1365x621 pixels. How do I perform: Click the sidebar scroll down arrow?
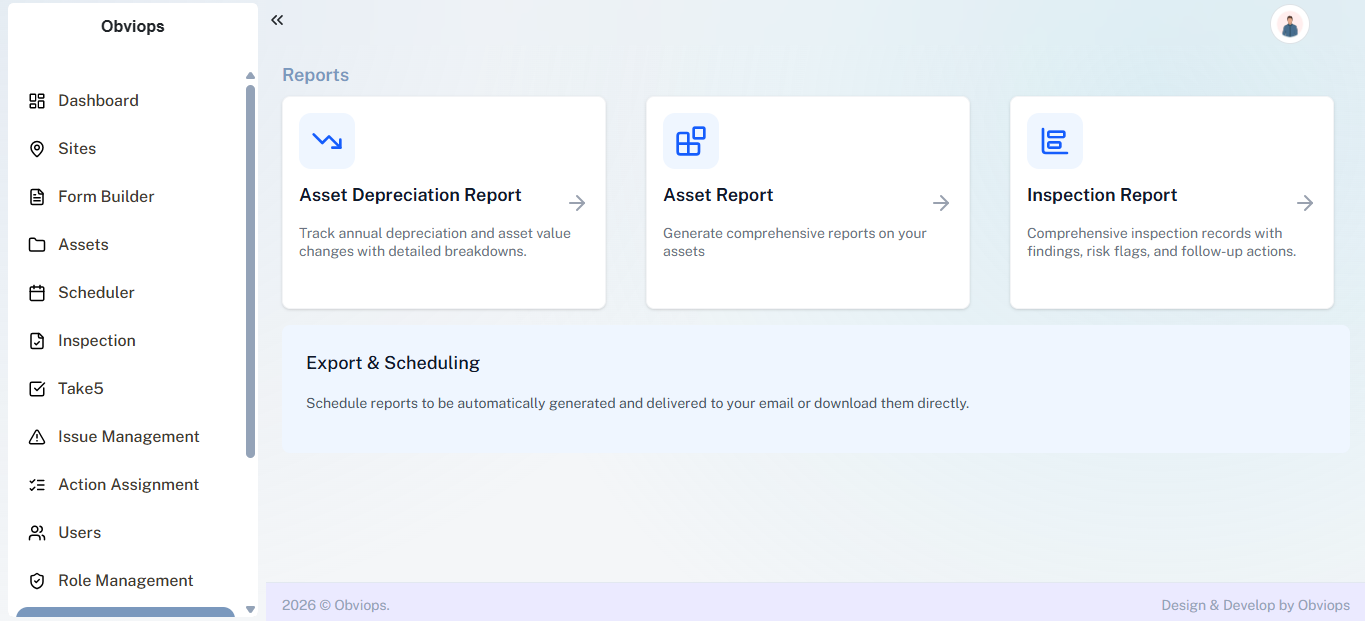click(x=250, y=609)
